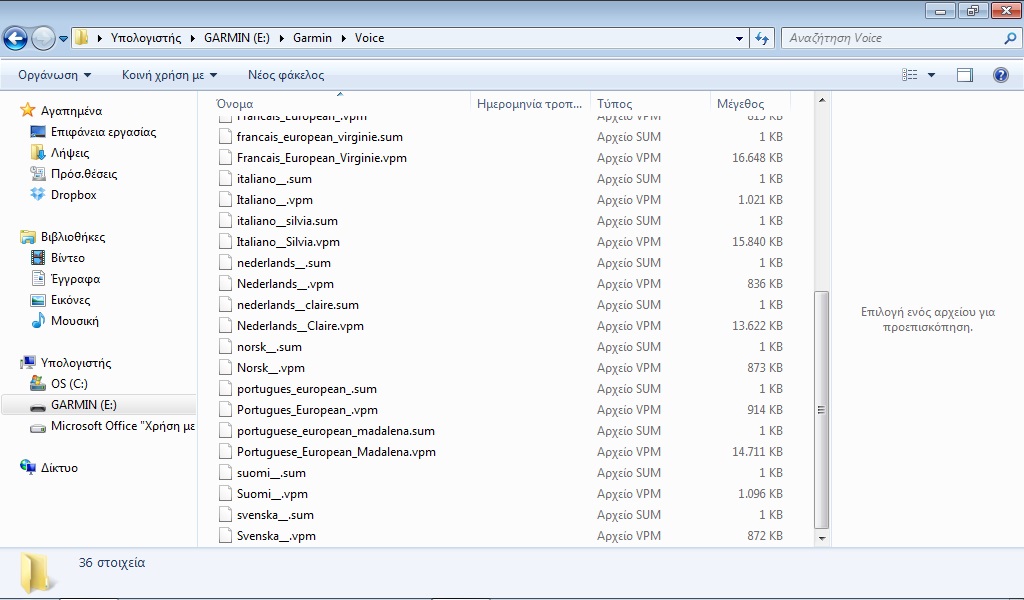This screenshot has height=600, width=1024.
Task: Open the Μουσική library
Action: (65, 321)
